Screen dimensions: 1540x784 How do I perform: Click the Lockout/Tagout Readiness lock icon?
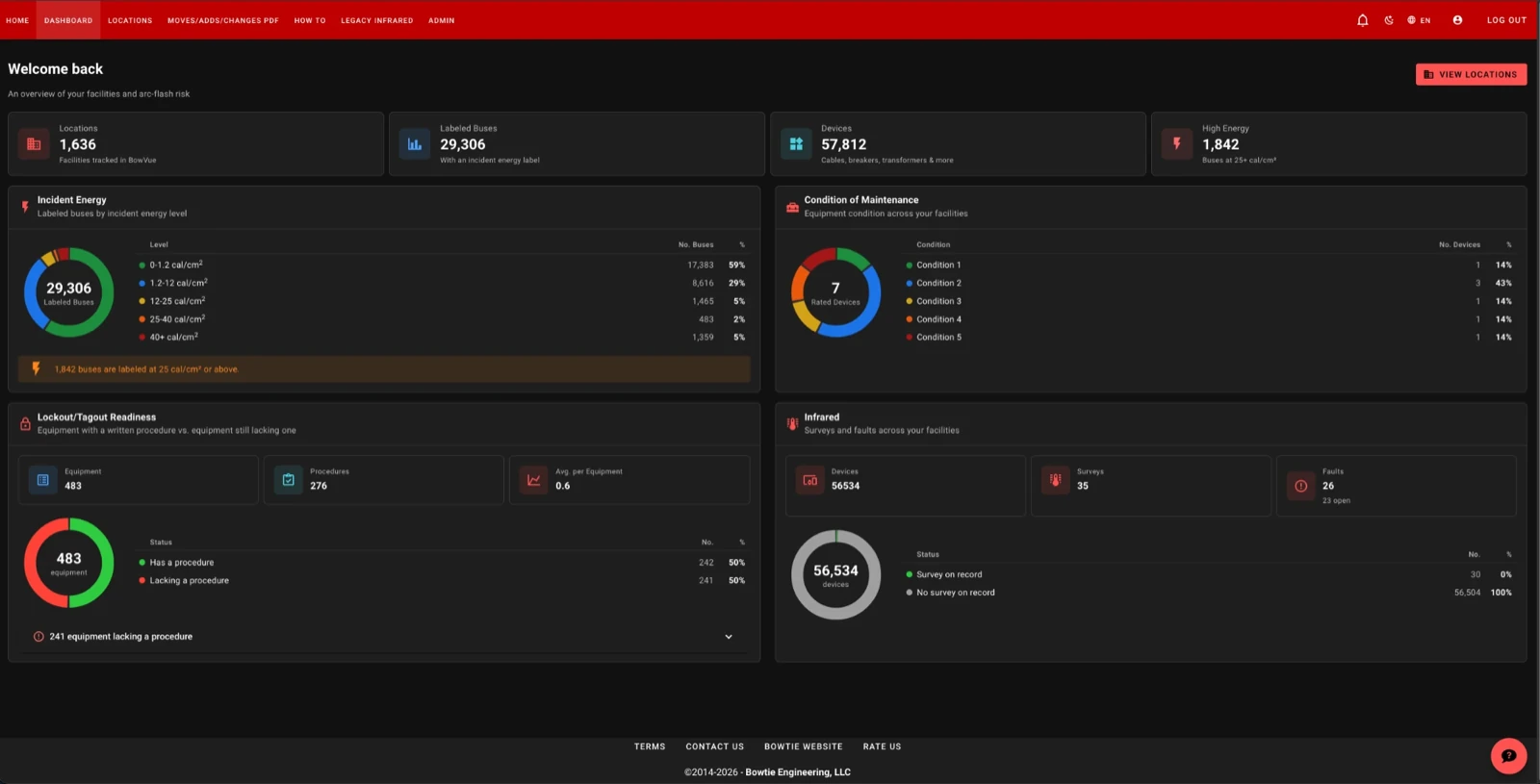pyautogui.click(x=25, y=423)
